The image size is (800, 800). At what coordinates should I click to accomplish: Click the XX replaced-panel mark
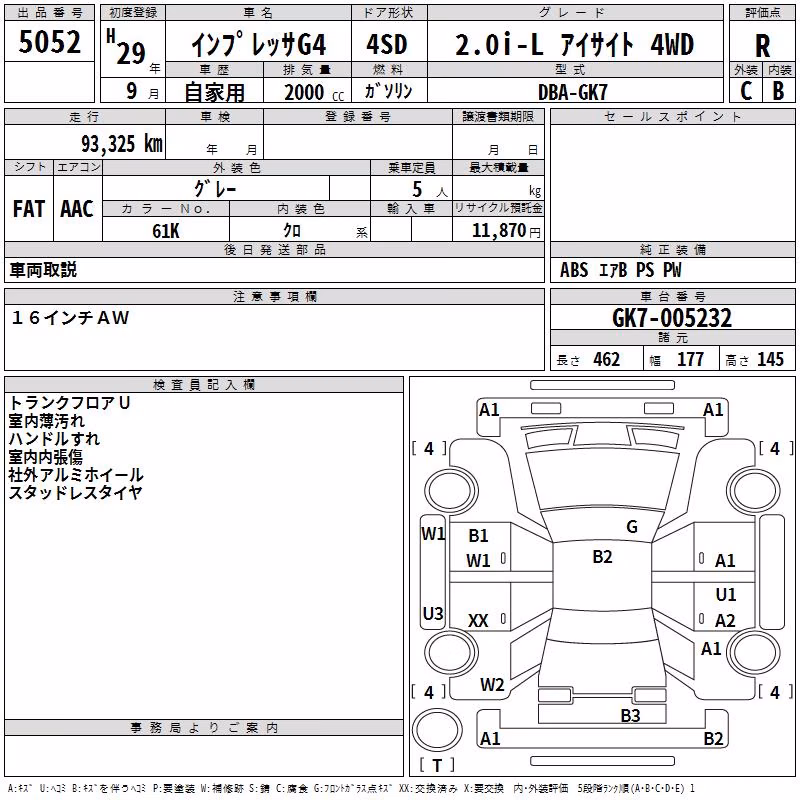[x=478, y=621]
